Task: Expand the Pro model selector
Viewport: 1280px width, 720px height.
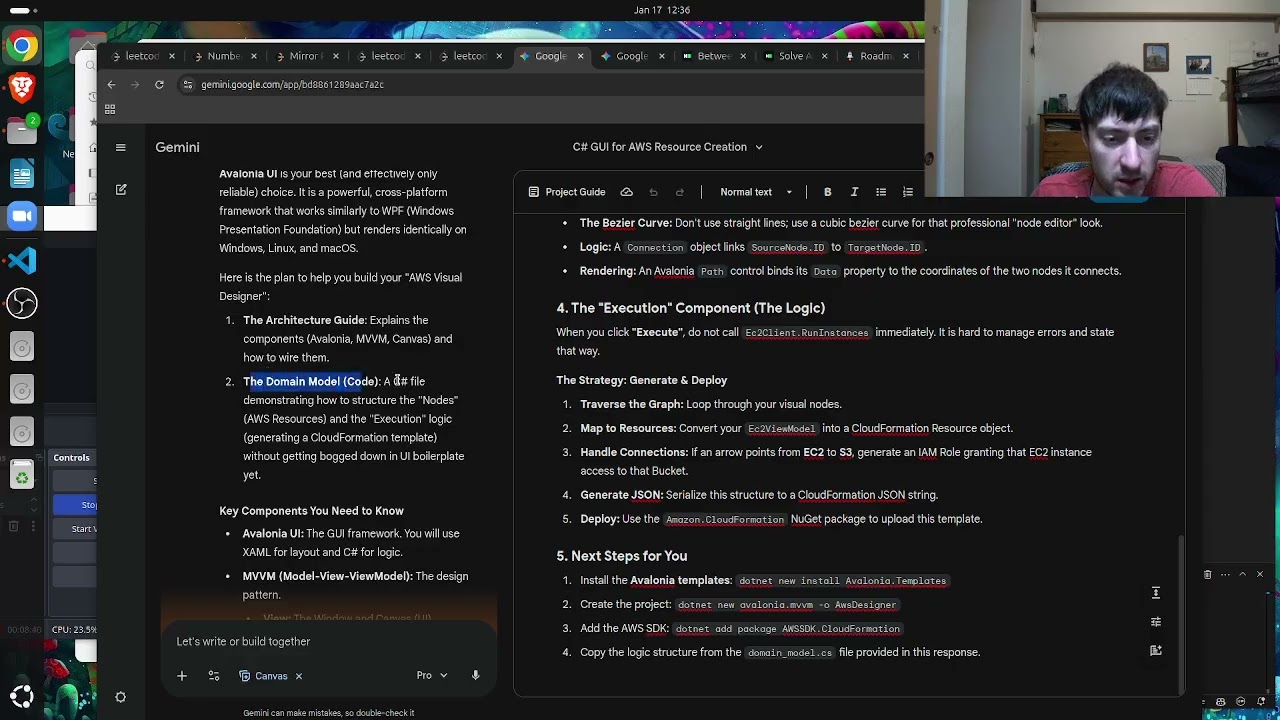Action: pos(432,676)
